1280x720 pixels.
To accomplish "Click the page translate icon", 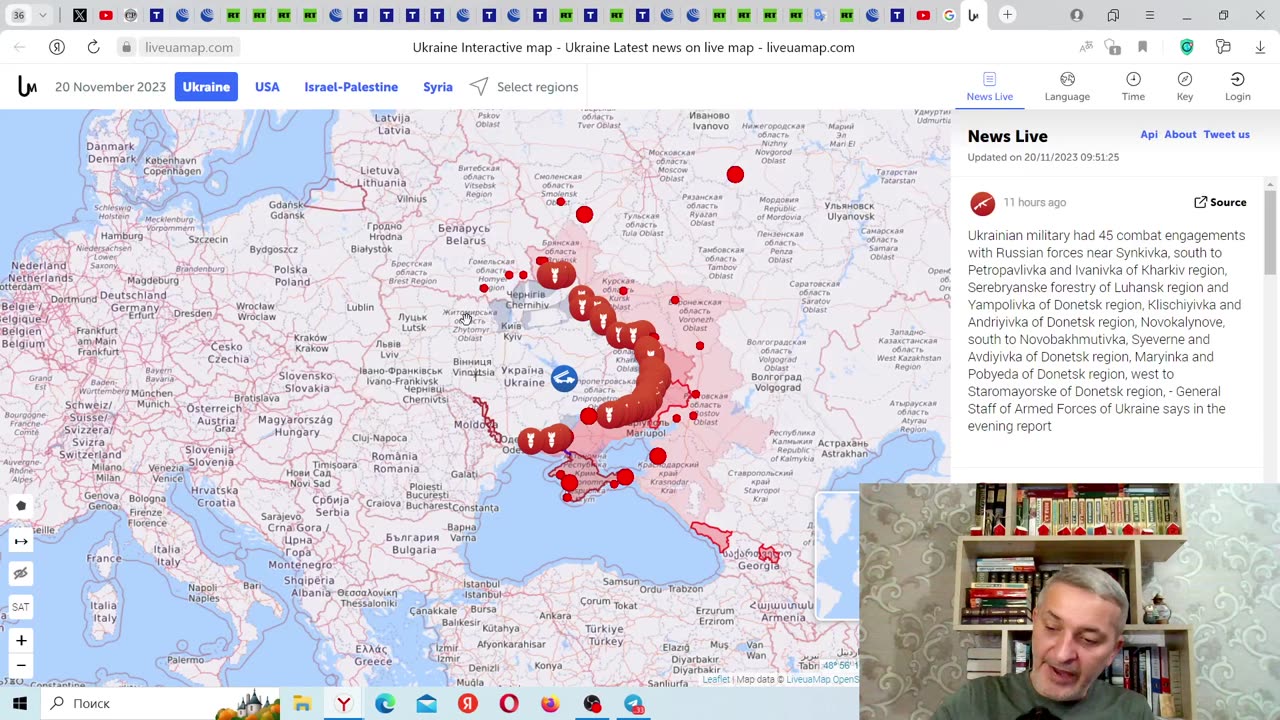I will click(x=1086, y=47).
